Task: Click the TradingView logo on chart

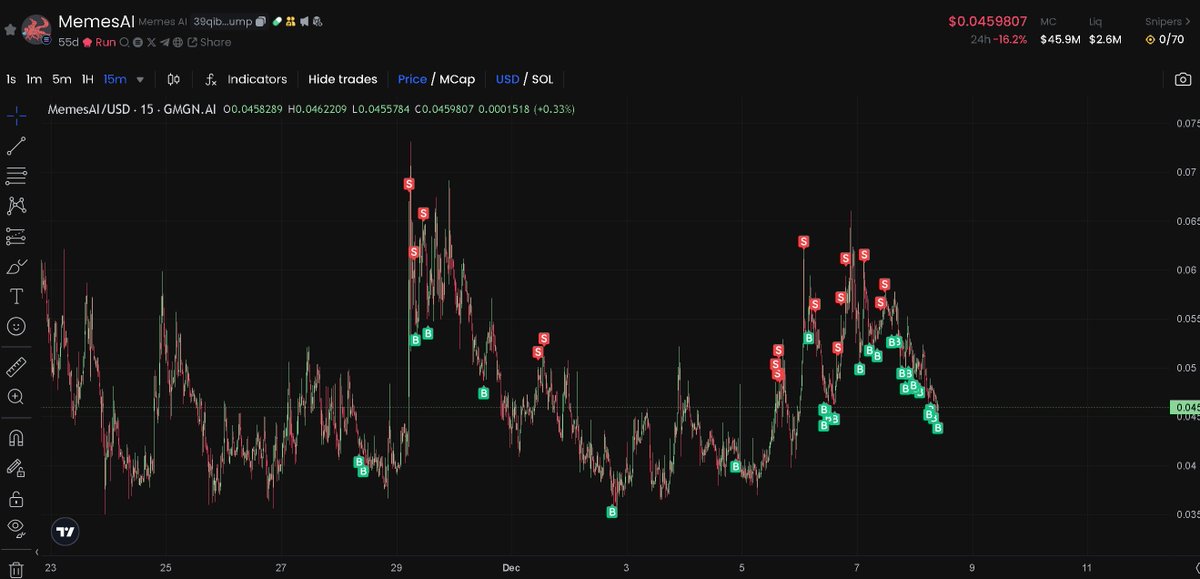Action: [66, 532]
